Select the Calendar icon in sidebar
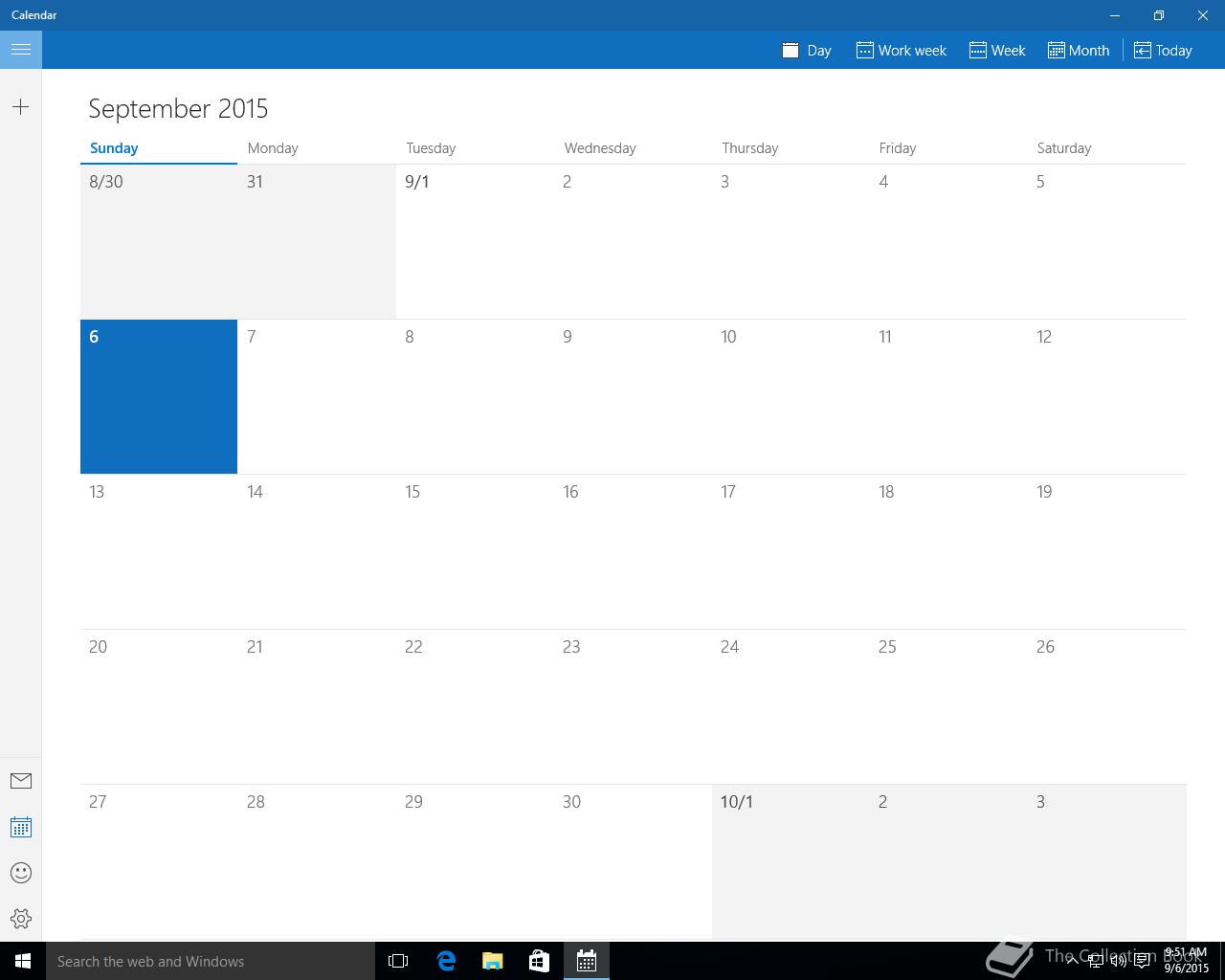Viewport: 1225px width, 980px height. point(21,827)
